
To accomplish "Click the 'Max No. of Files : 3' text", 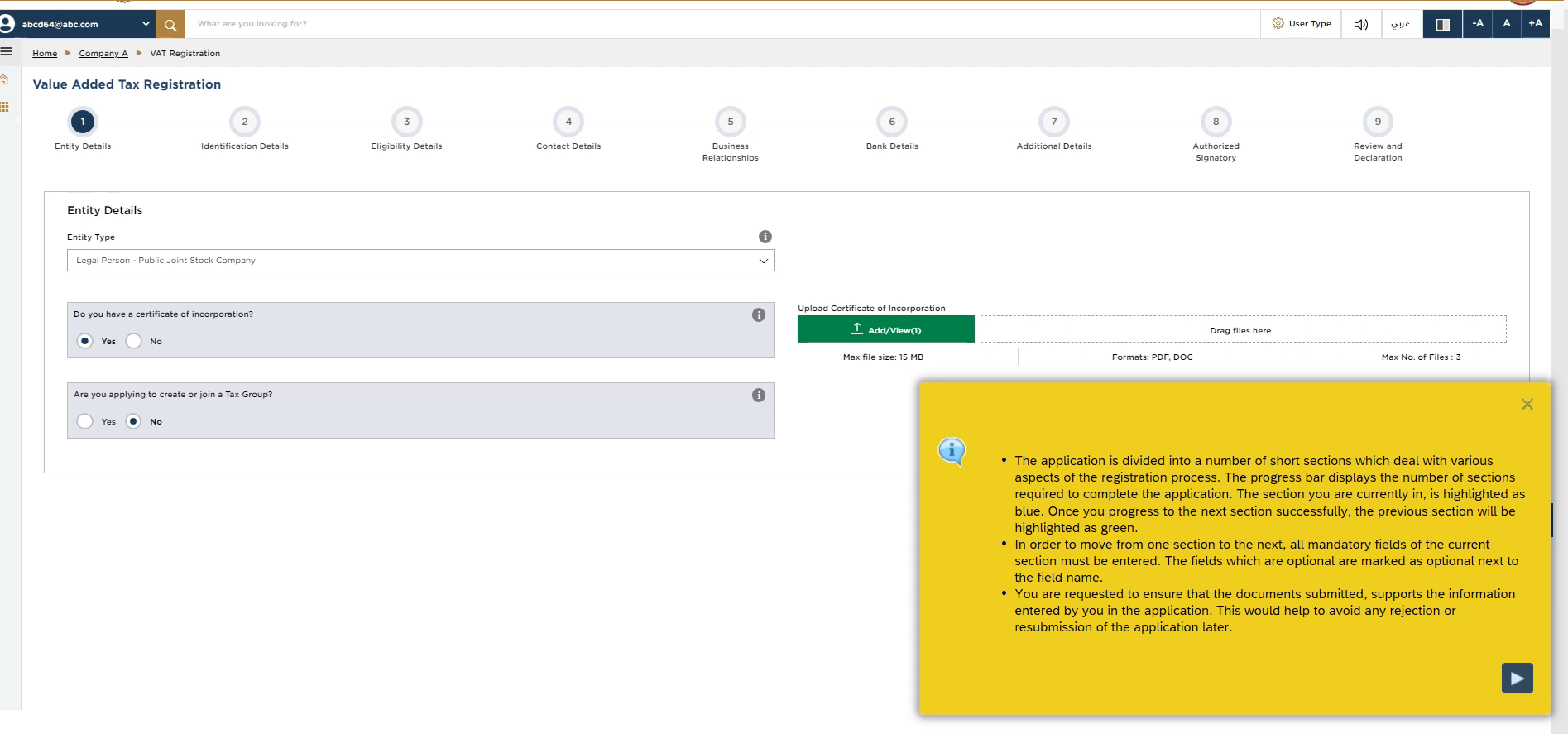I will click(x=1421, y=357).
